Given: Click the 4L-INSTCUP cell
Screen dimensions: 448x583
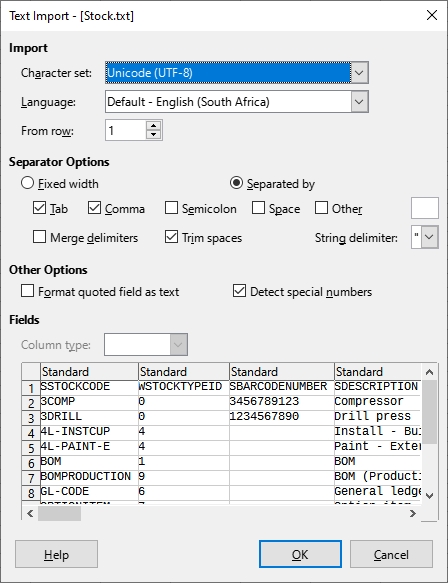Looking at the screenshot, I should click(89, 432).
